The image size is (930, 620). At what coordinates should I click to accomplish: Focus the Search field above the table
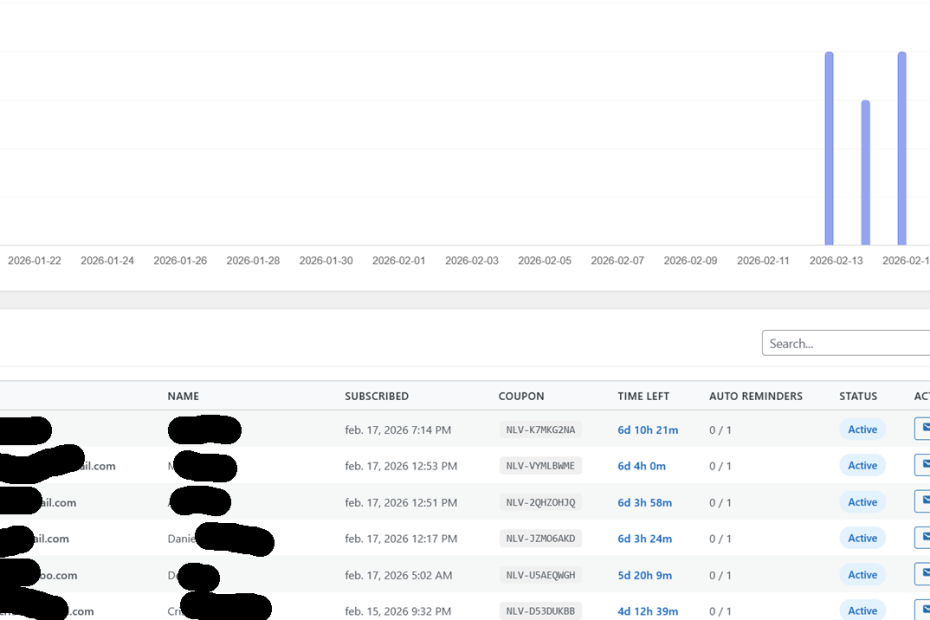pos(845,343)
